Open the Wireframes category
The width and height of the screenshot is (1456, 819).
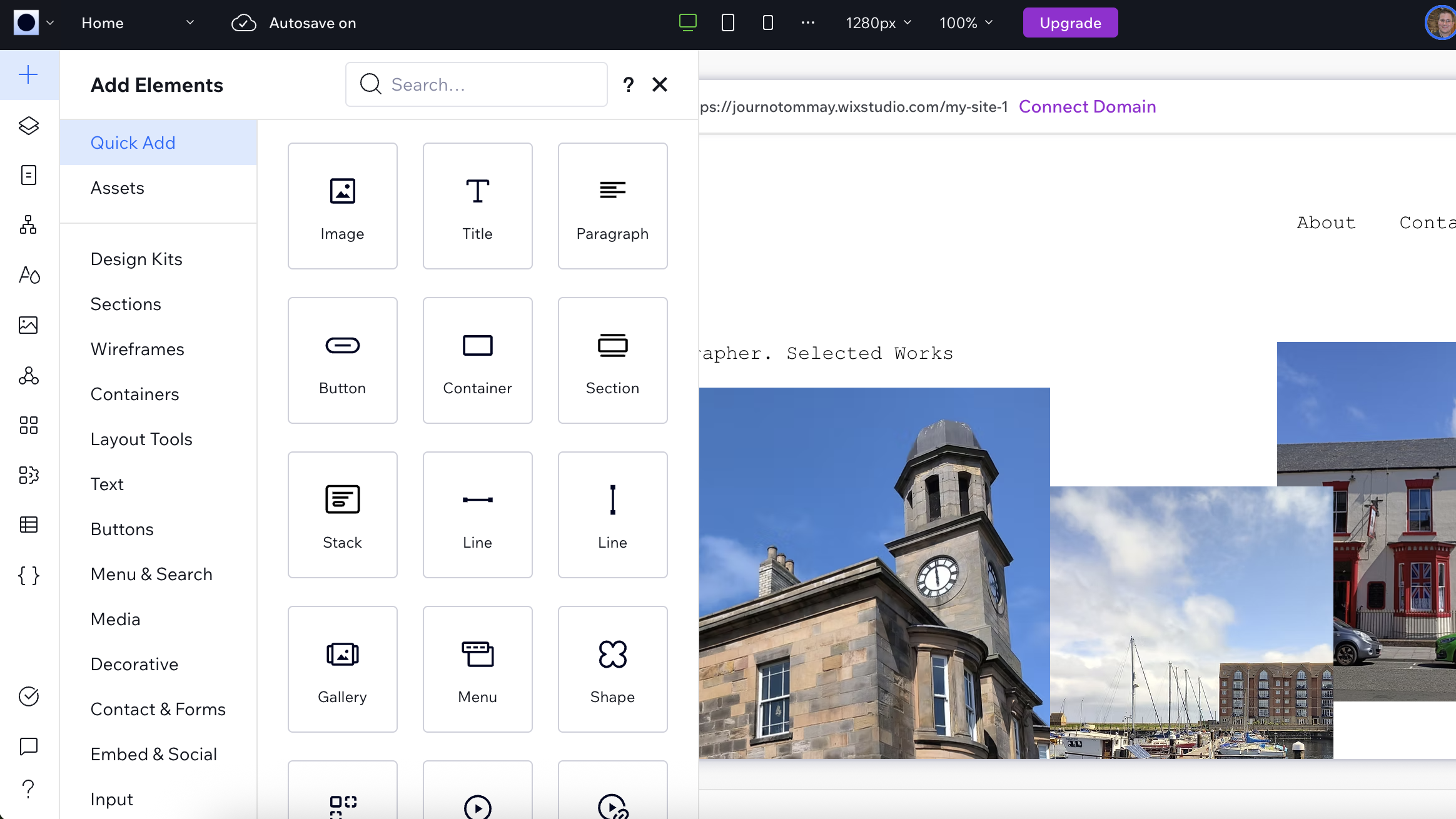click(x=158, y=349)
